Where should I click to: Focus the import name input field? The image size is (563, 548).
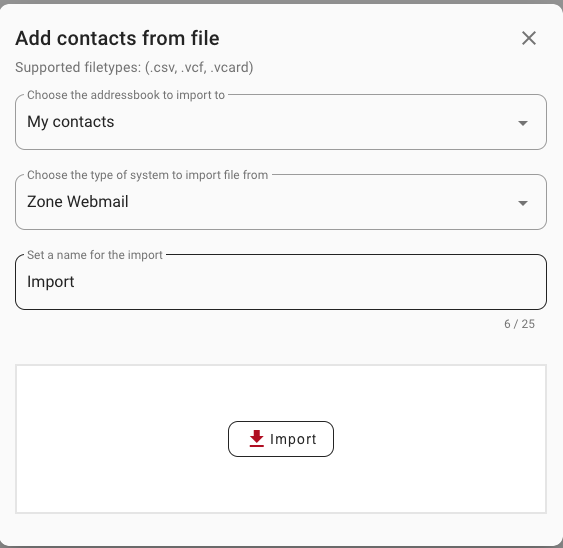coord(281,282)
